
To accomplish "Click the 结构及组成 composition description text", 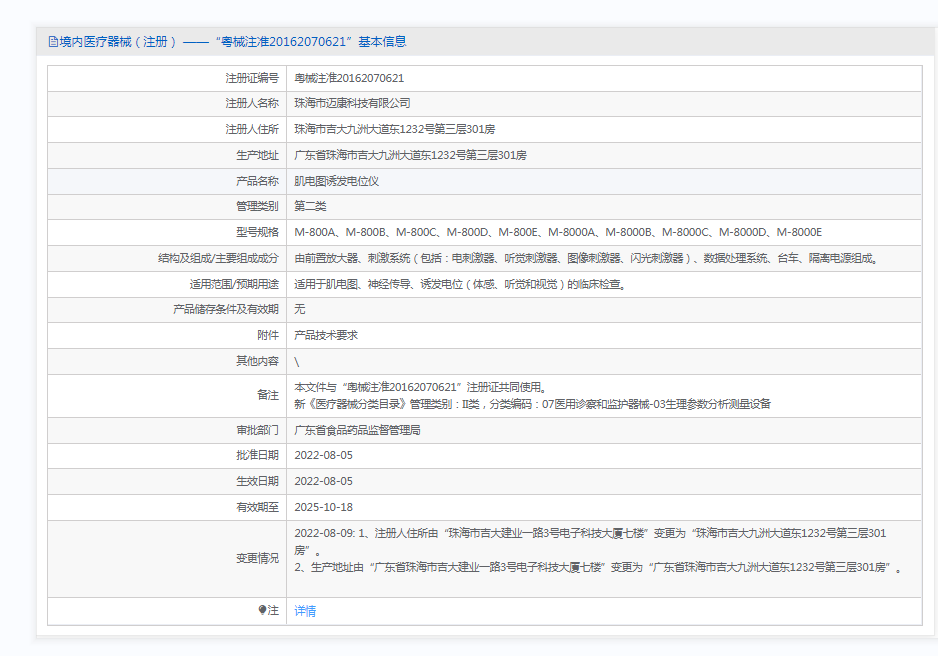I will (x=586, y=258).
